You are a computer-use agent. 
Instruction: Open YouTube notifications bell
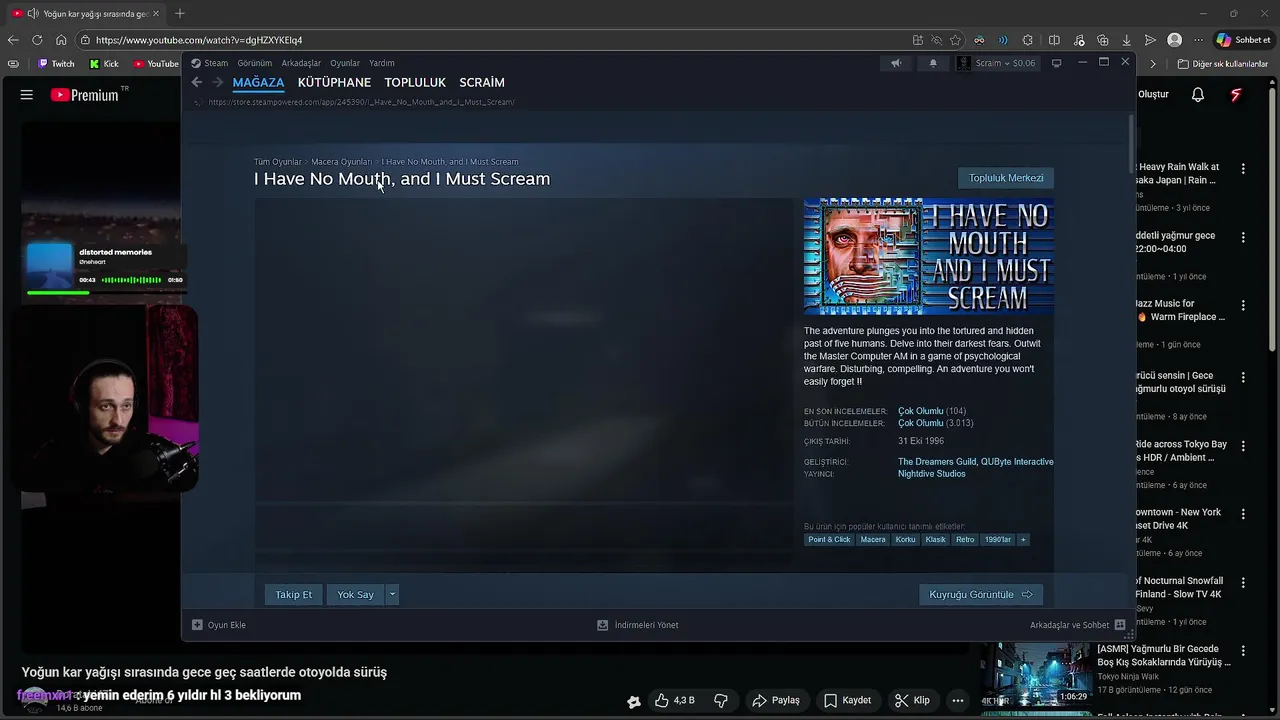point(1198,95)
